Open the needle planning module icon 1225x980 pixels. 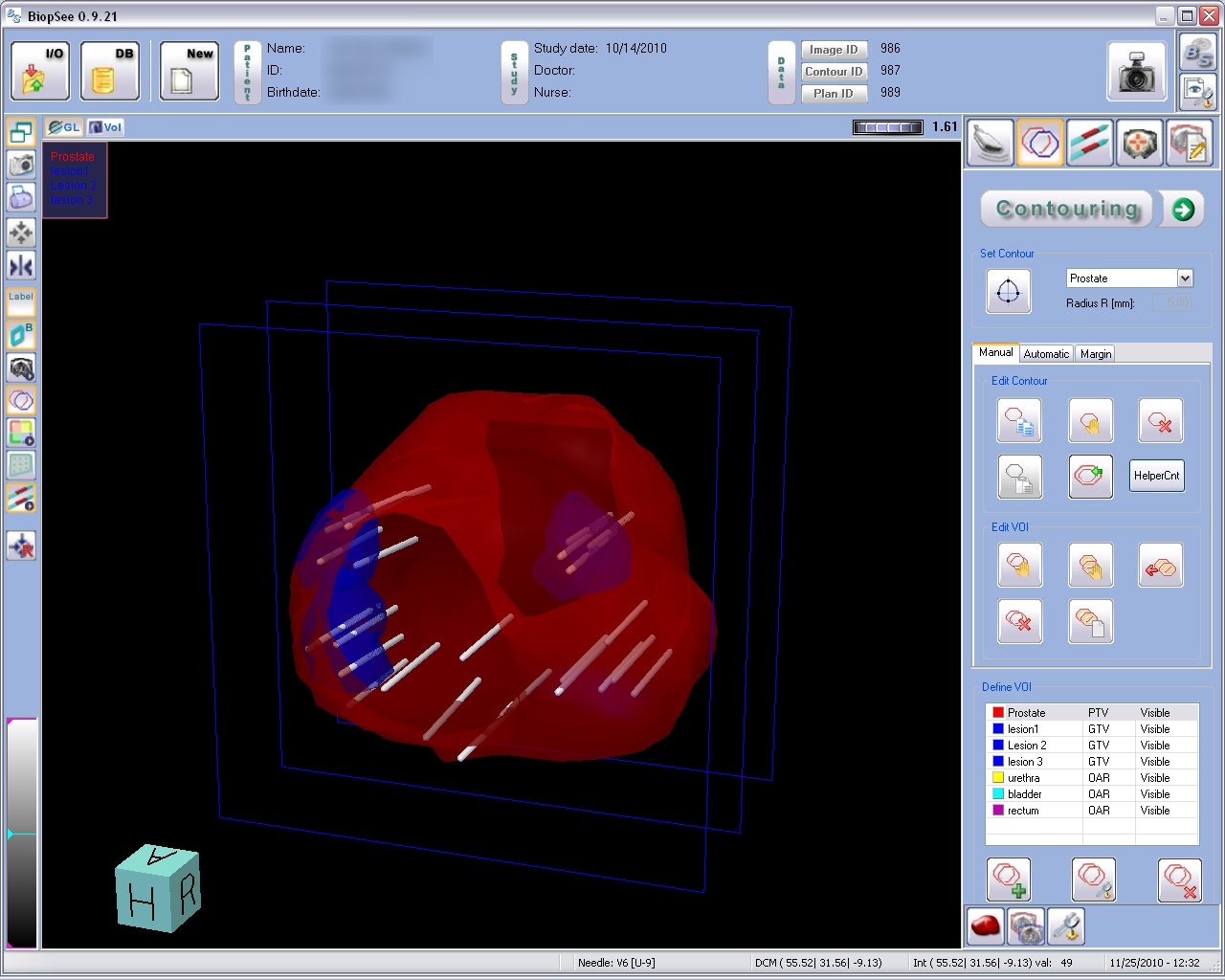point(1090,144)
